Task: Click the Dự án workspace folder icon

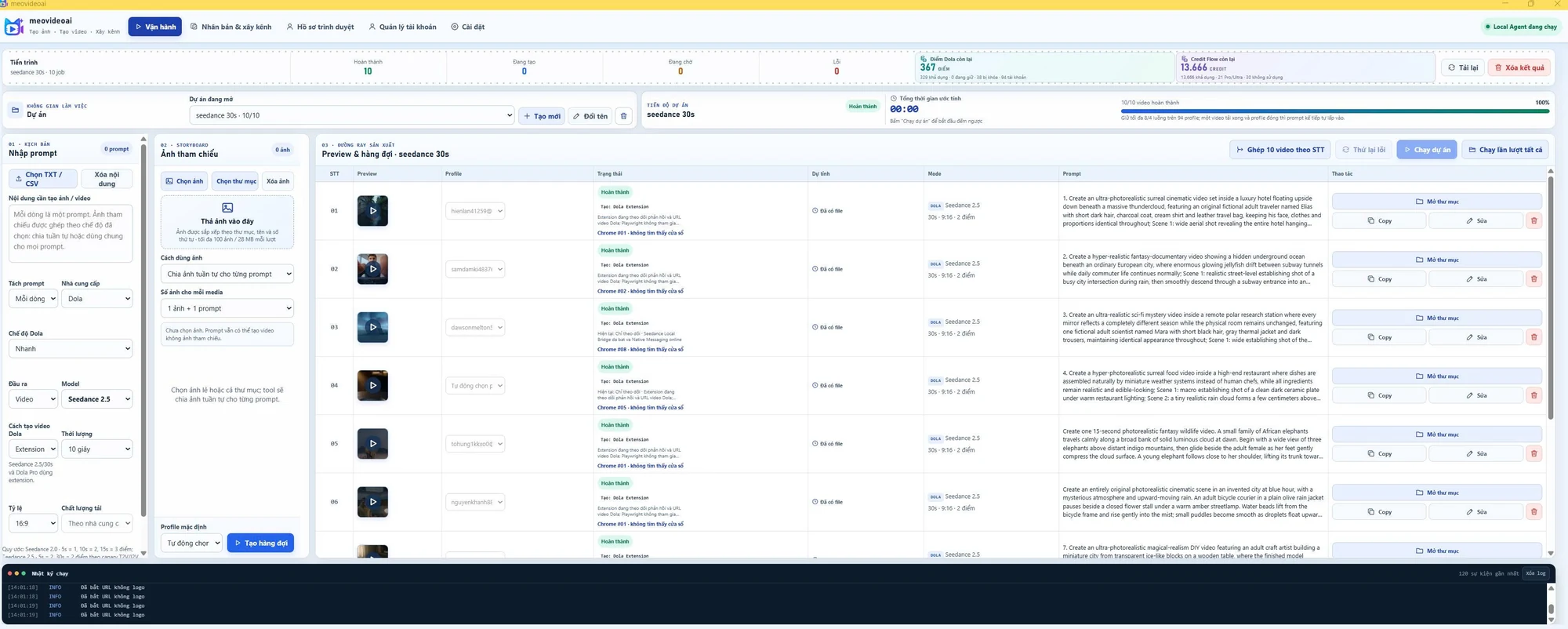Action: click(x=15, y=110)
